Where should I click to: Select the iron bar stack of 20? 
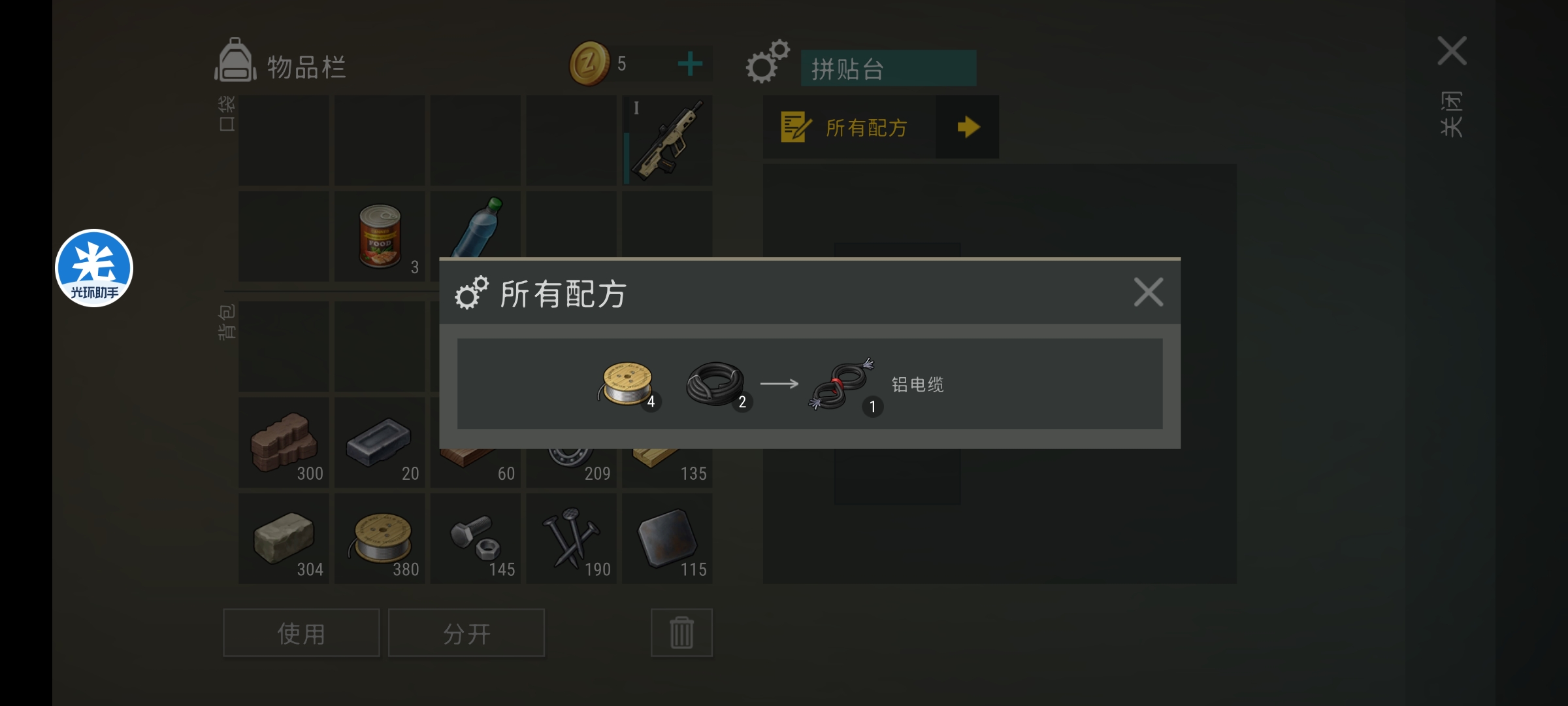click(380, 442)
